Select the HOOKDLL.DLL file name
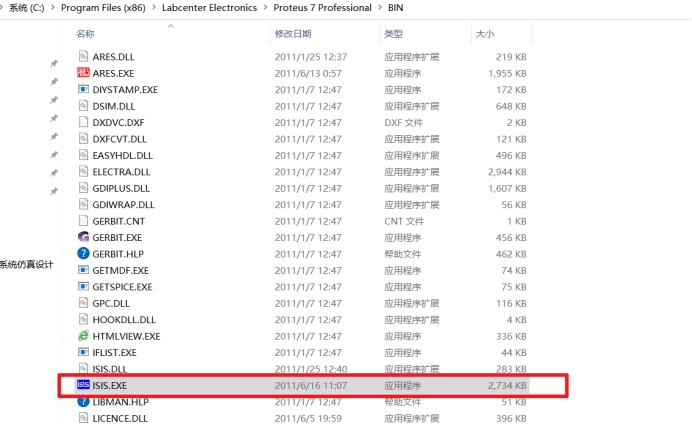The width and height of the screenshot is (692, 427). [124, 319]
